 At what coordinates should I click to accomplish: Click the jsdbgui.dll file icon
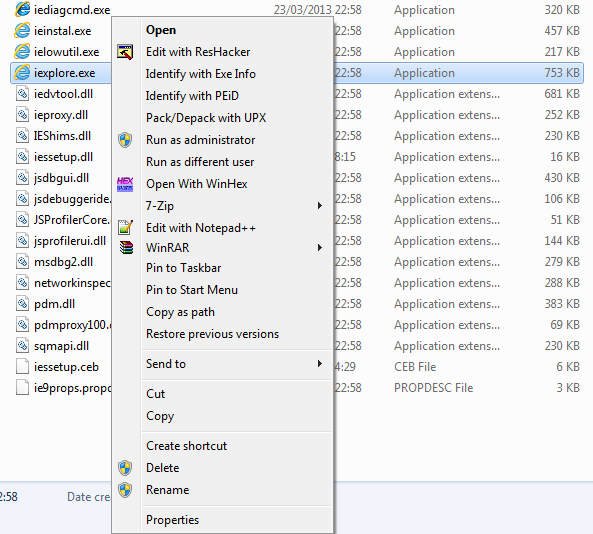(22, 177)
